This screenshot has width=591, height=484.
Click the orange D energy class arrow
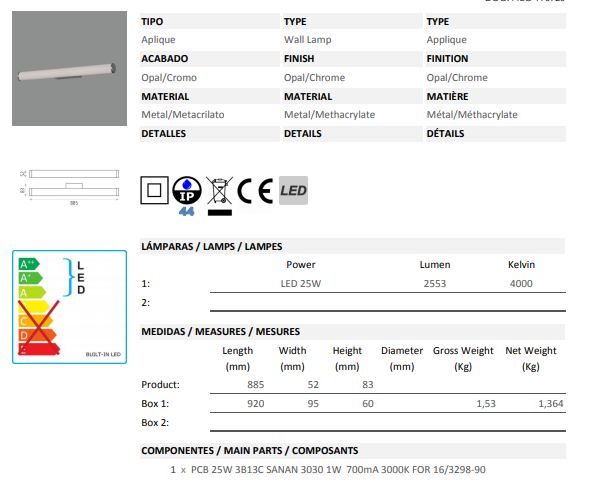click(37, 335)
